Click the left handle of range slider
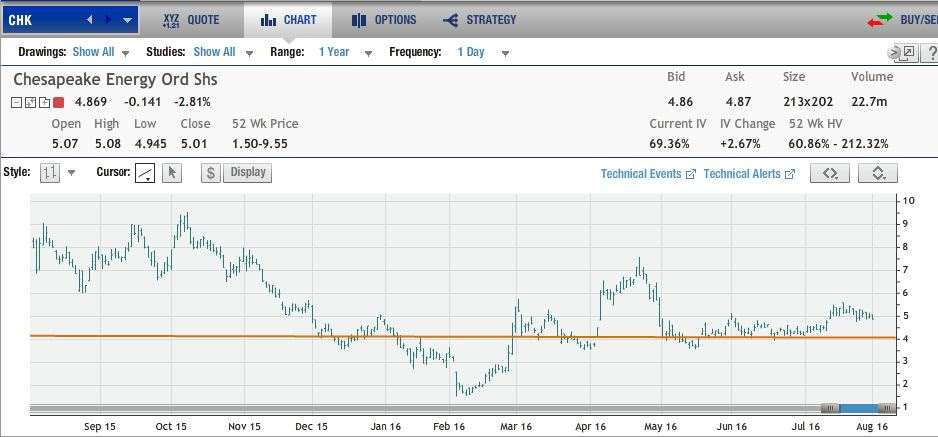Image resolution: width=938 pixels, height=437 pixels. (x=830, y=408)
